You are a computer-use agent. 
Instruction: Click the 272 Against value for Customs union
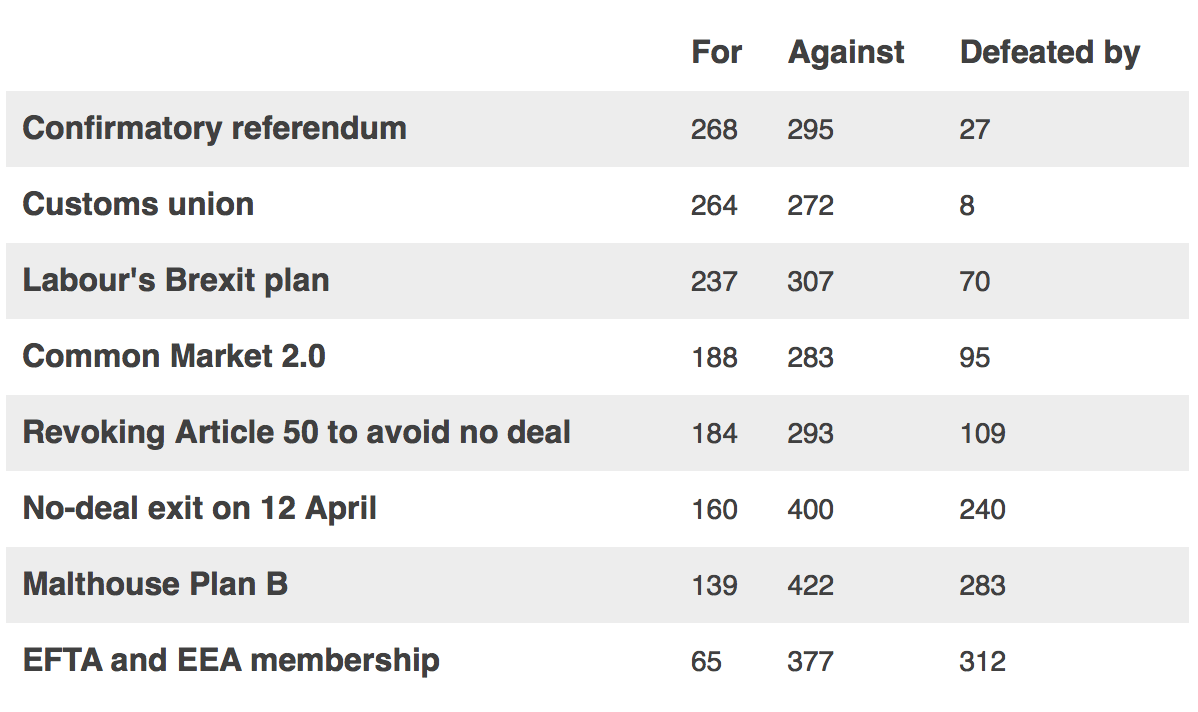pos(811,206)
